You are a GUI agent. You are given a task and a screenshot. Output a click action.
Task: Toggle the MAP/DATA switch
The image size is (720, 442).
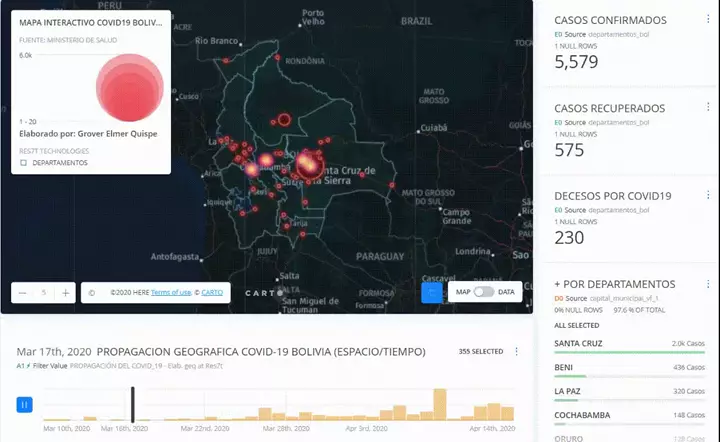(484, 292)
